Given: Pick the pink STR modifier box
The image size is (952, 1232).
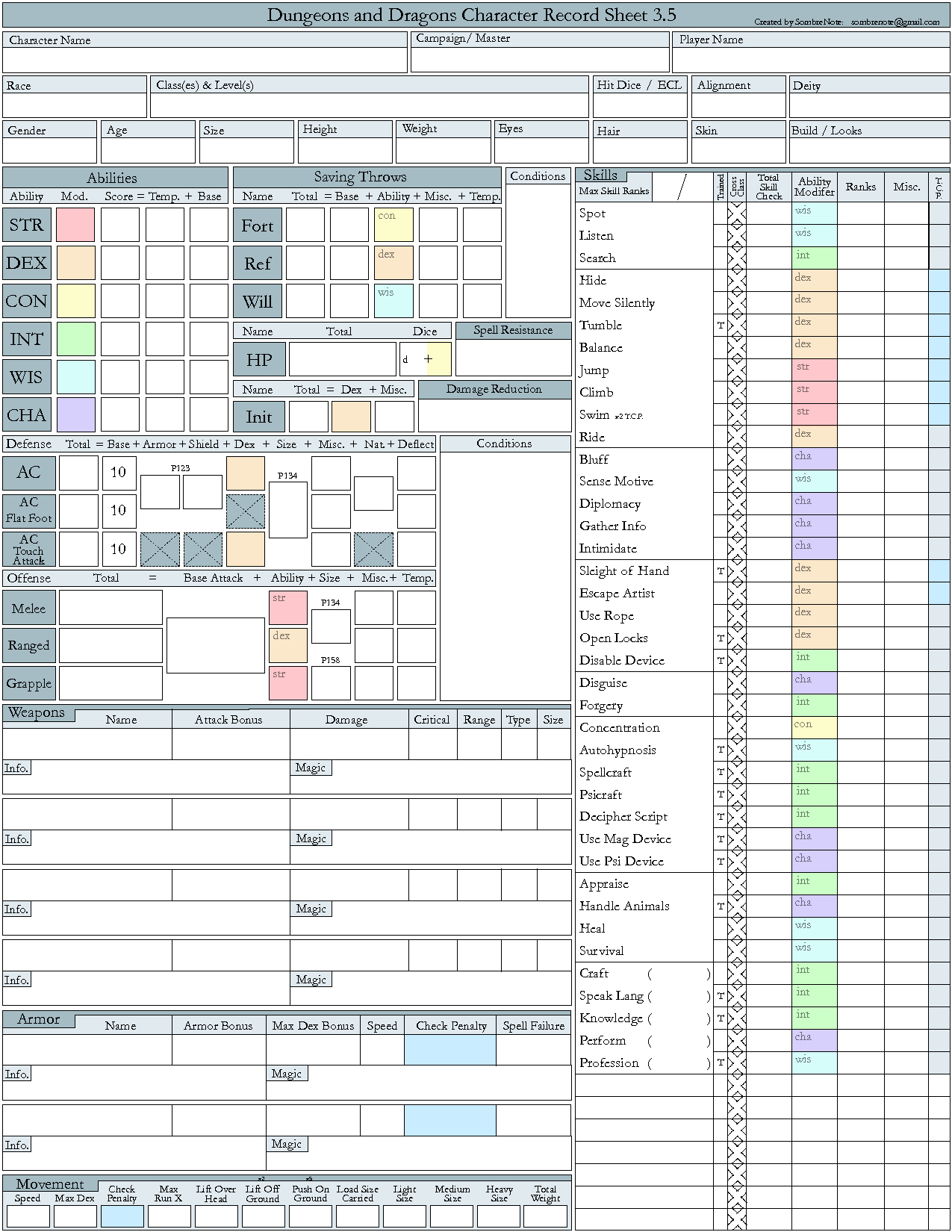Looking at the screenshot, I should pyautogui.click(x=75, y=225).
